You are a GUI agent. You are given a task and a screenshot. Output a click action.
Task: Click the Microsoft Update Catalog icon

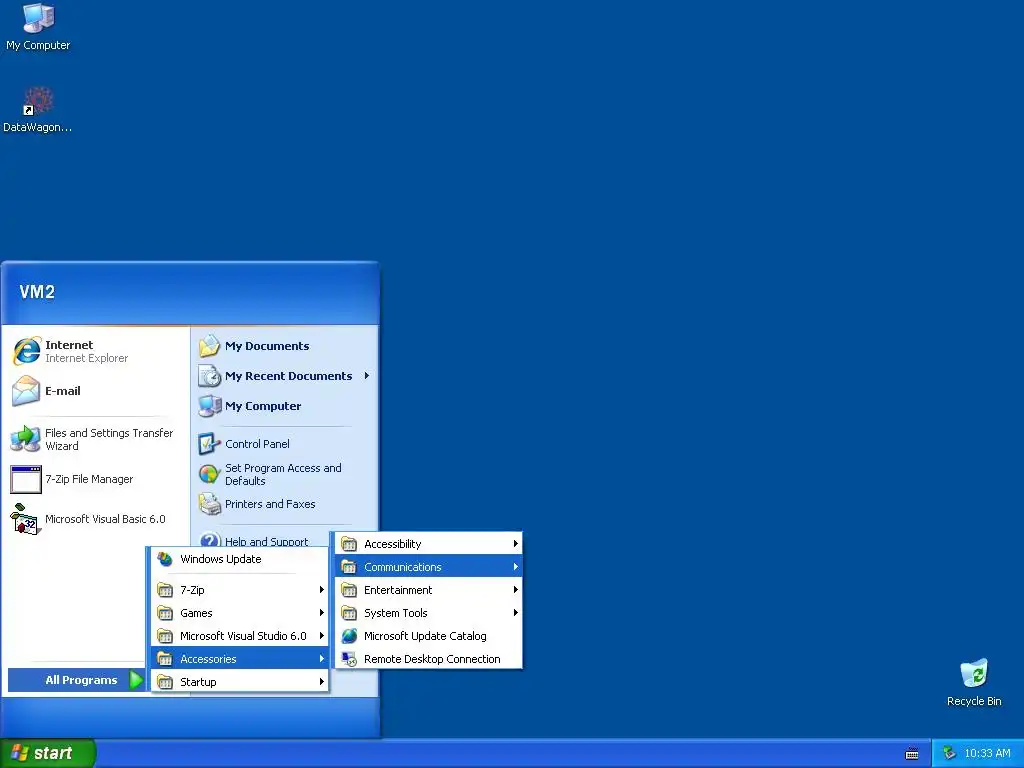pos(349,636)
